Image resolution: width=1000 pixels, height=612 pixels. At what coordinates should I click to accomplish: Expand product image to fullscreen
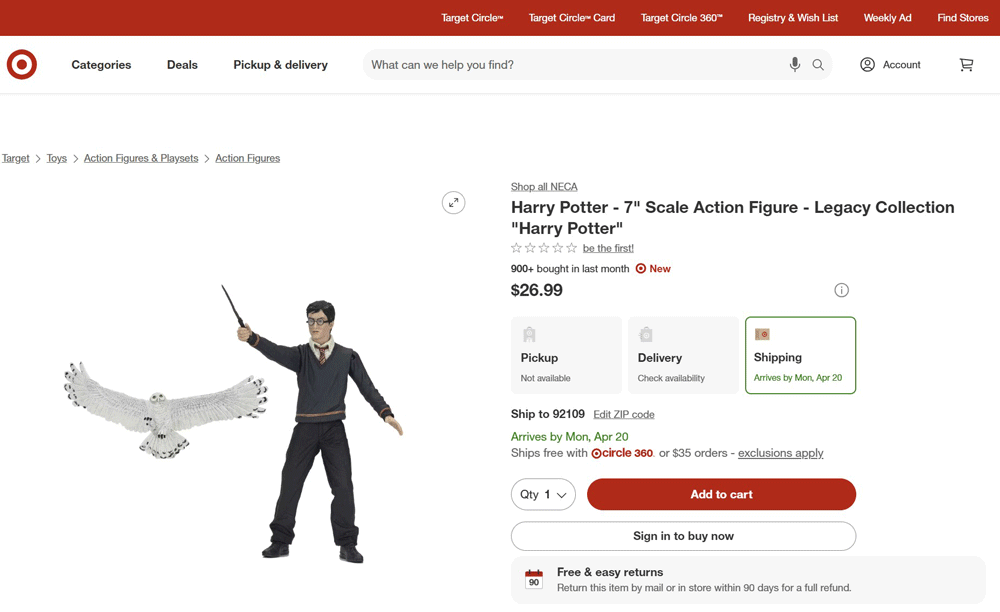point(454,203)
